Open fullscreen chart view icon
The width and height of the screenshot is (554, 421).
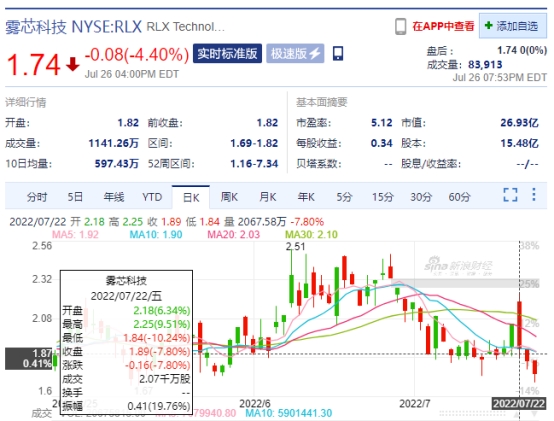510,195
